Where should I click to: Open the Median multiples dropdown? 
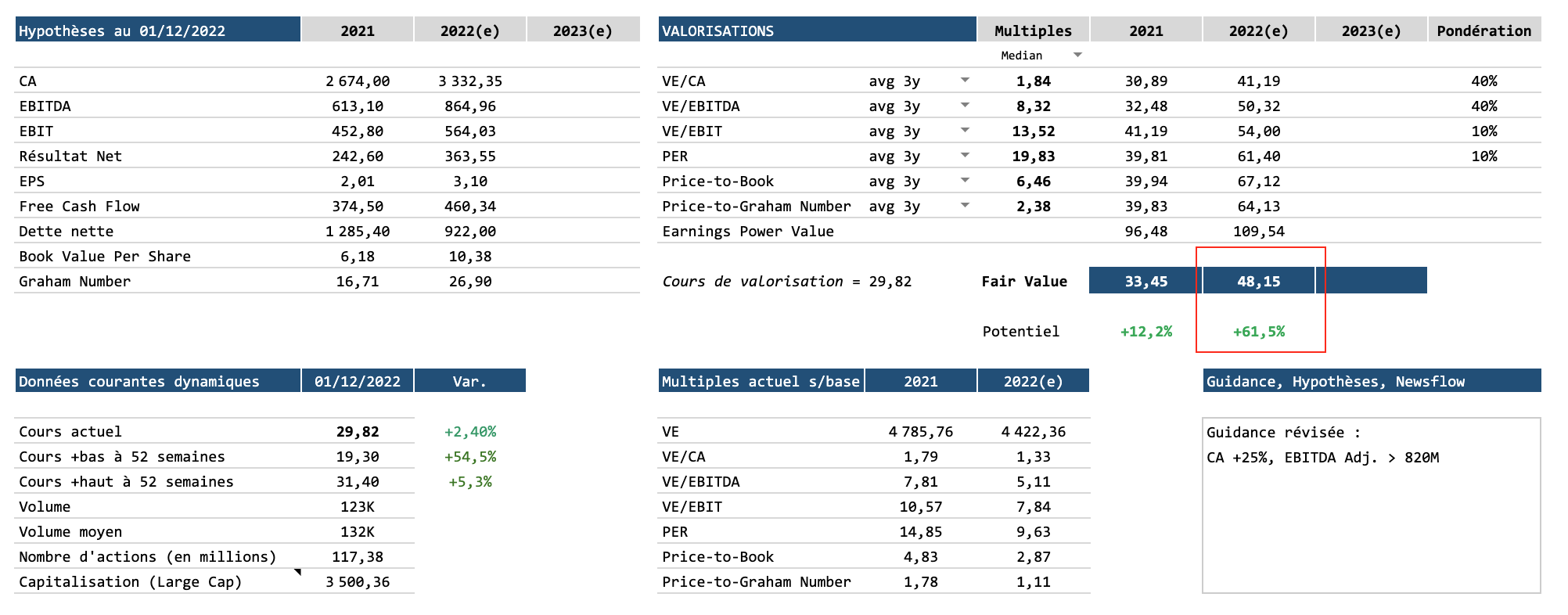1077,55
